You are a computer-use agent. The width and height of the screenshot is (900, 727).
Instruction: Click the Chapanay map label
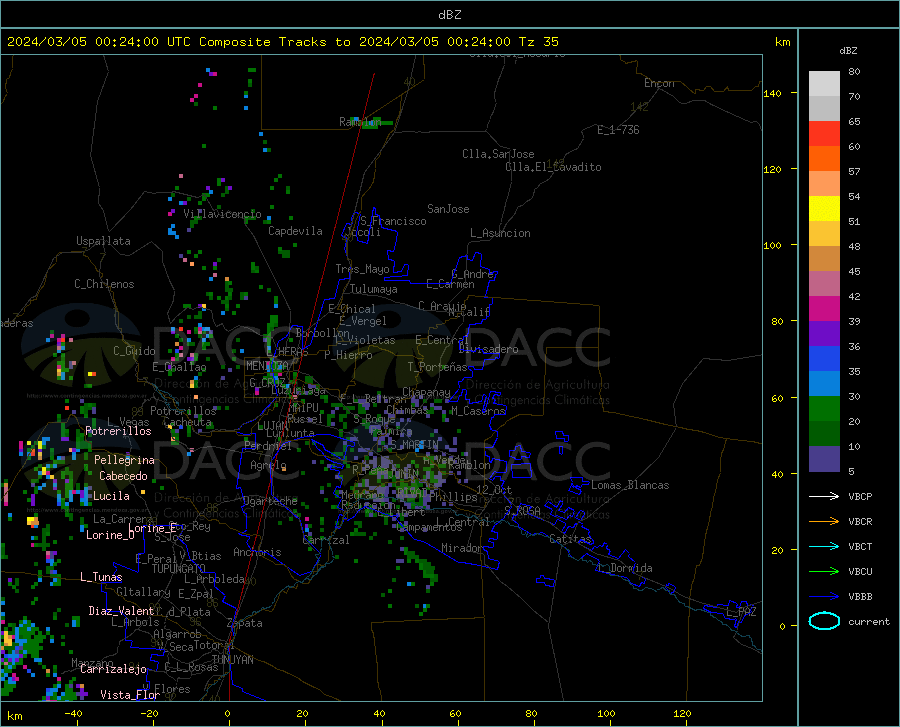point(426,392)
